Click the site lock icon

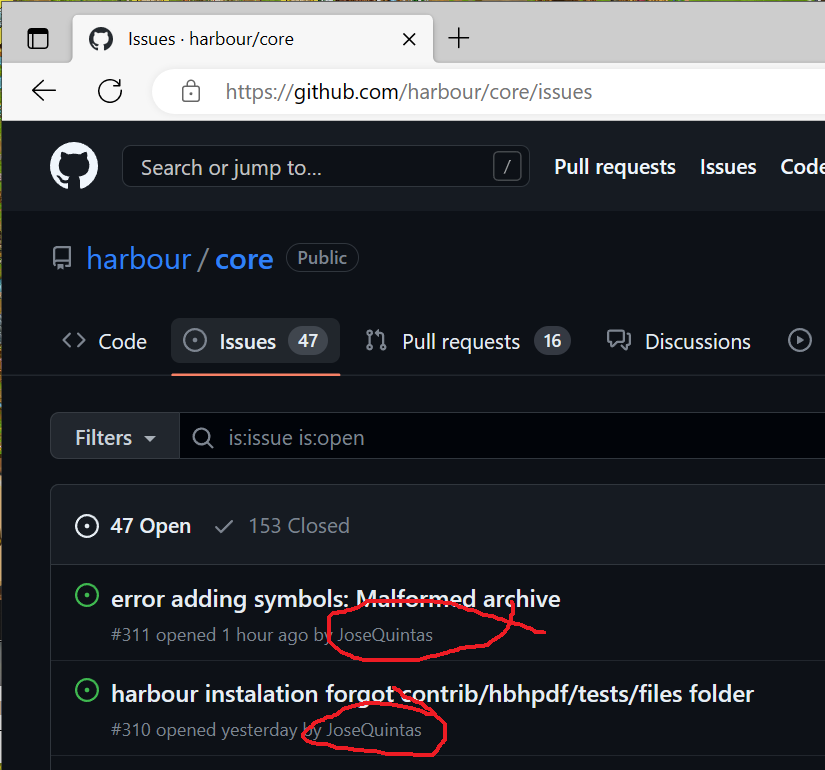pyautogui.click(x=191, y=92)
